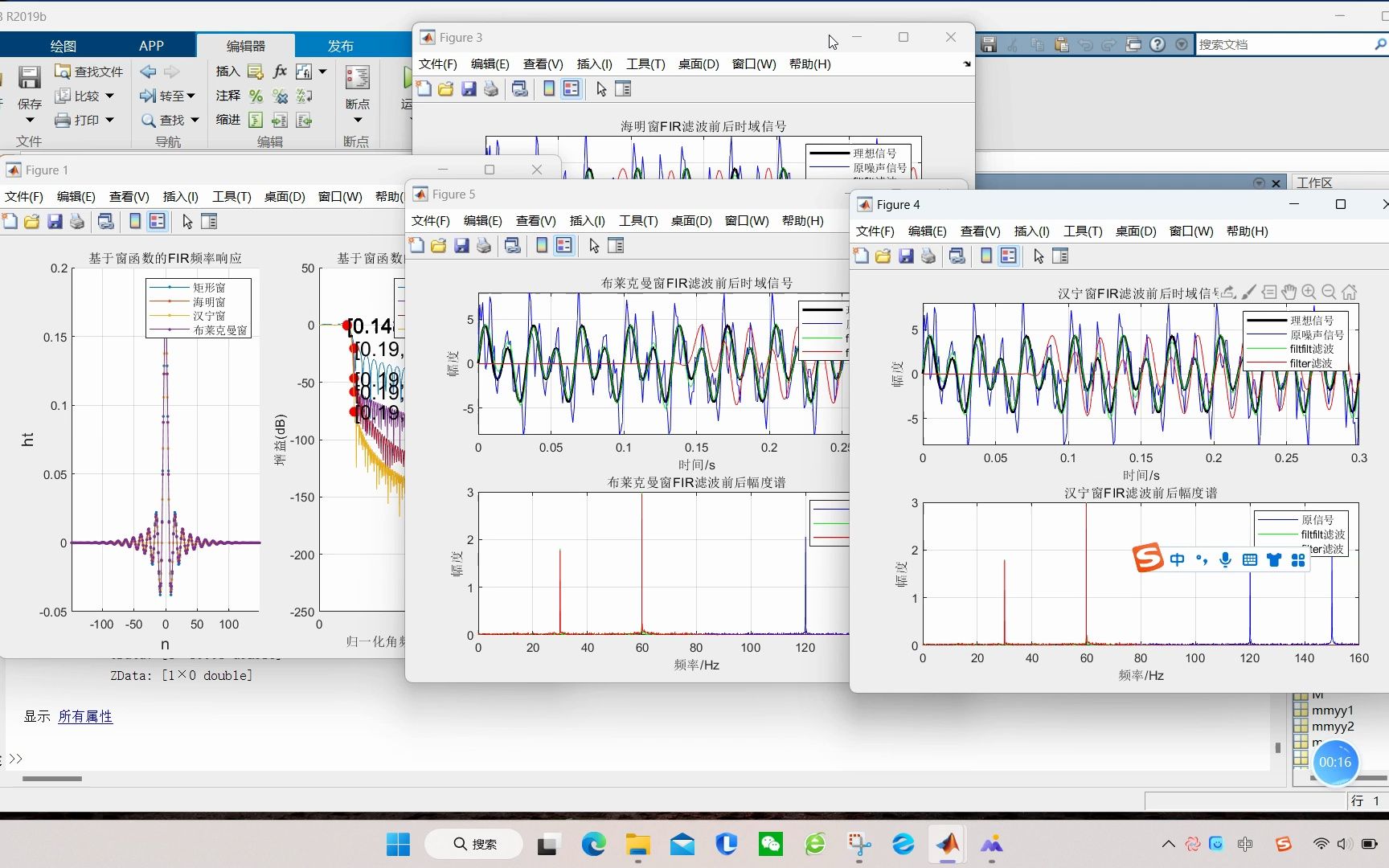The image size is (1389, 868).
Task: Switch to the 发布 ribbon tab
Action: (340, 46)
